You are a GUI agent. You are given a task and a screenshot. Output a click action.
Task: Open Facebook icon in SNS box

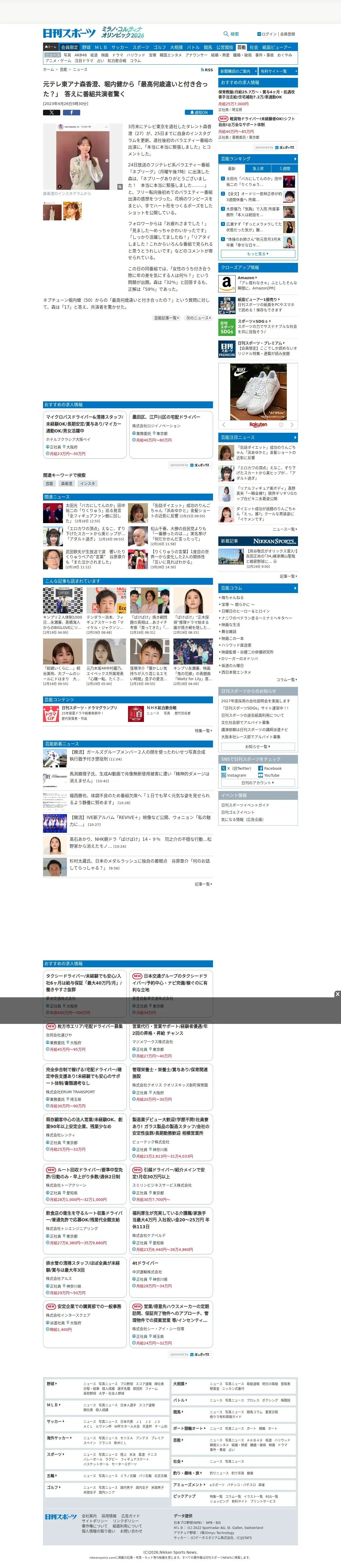pos(260,768)
